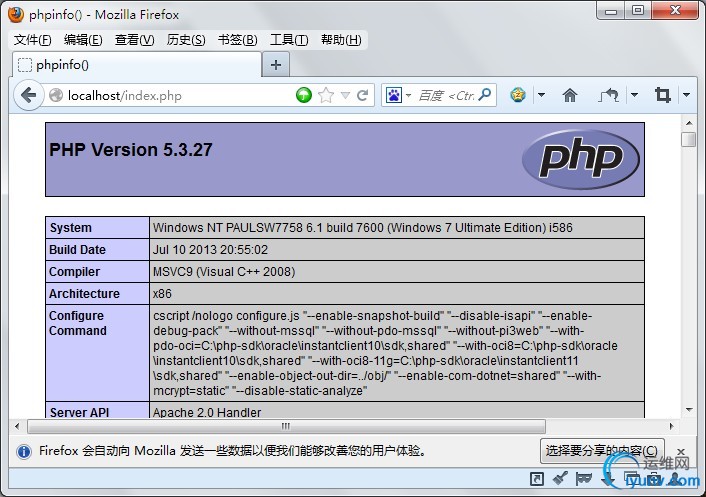This screenshot has width=706, height=497.
Task: Click the 选择要分享的内容(C) button
Action: coord(602,451)
